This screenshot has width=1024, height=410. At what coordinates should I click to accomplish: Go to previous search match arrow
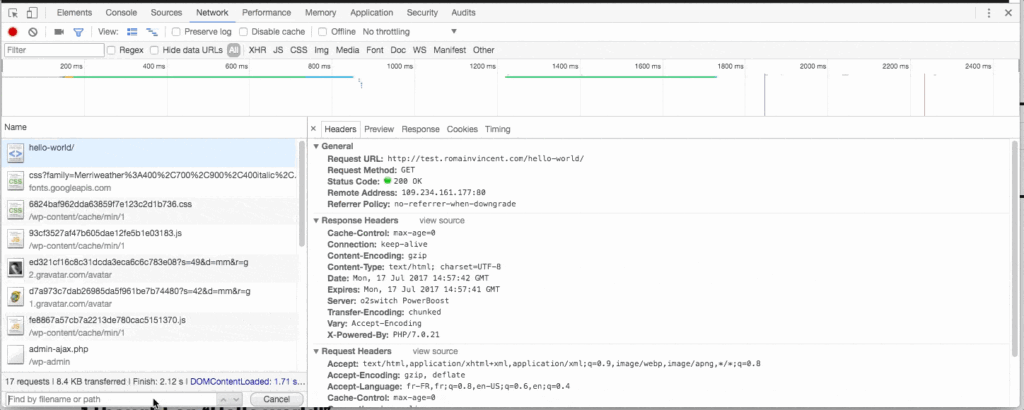coord(223,399)
